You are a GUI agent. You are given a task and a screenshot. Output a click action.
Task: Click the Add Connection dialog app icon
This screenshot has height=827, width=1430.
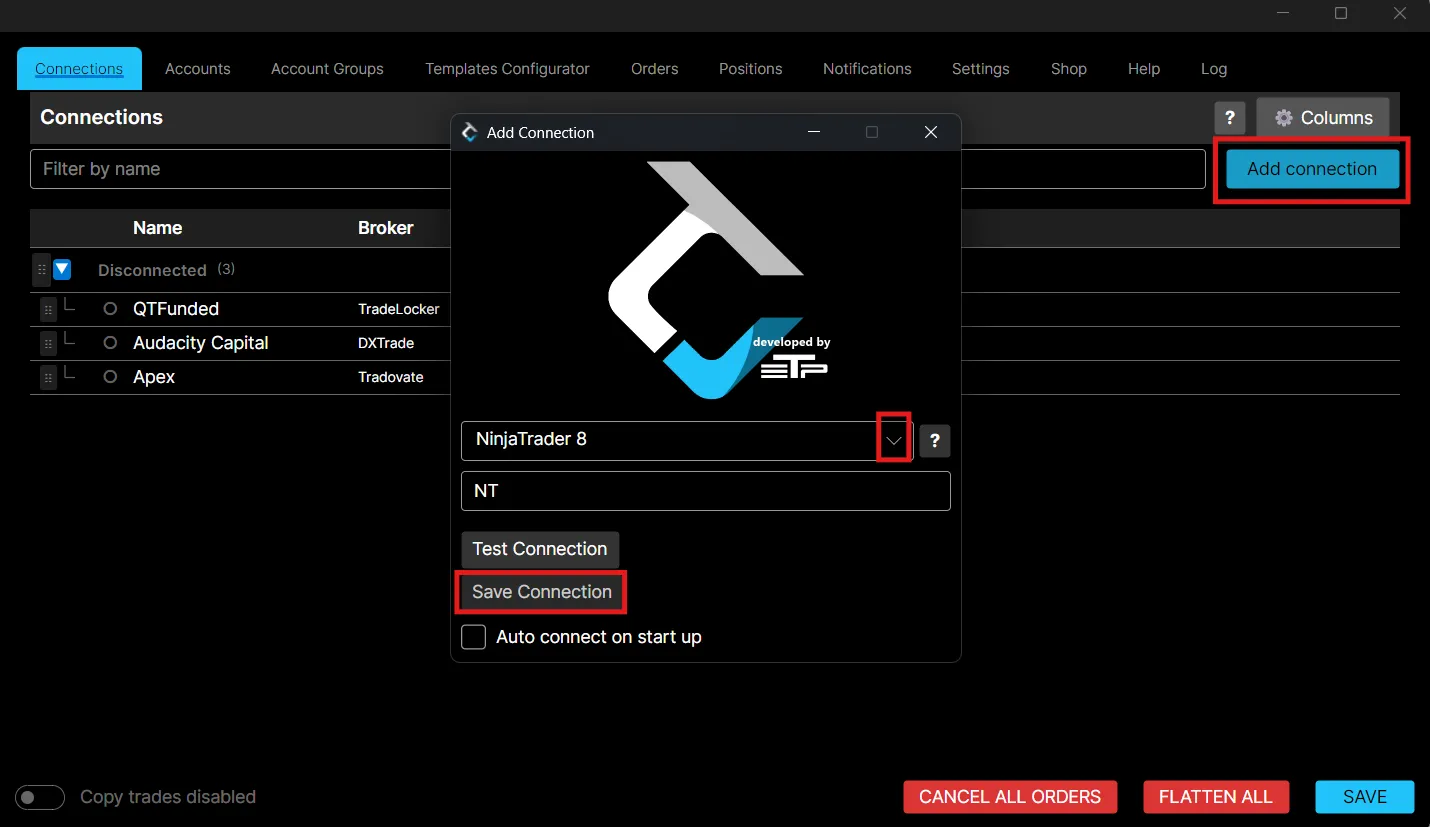click(x=469, y=132)
